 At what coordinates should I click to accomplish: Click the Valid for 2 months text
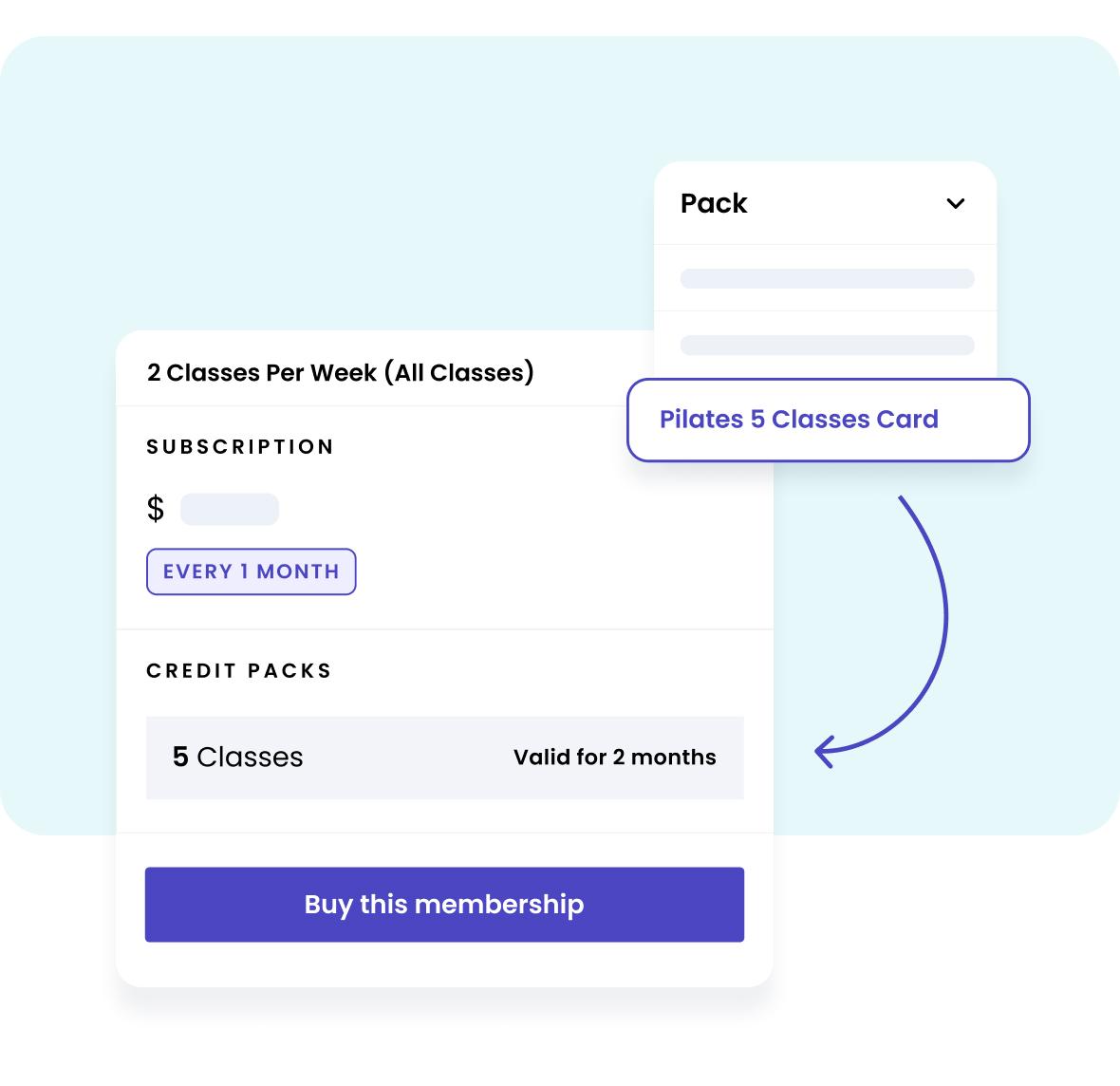614,758
